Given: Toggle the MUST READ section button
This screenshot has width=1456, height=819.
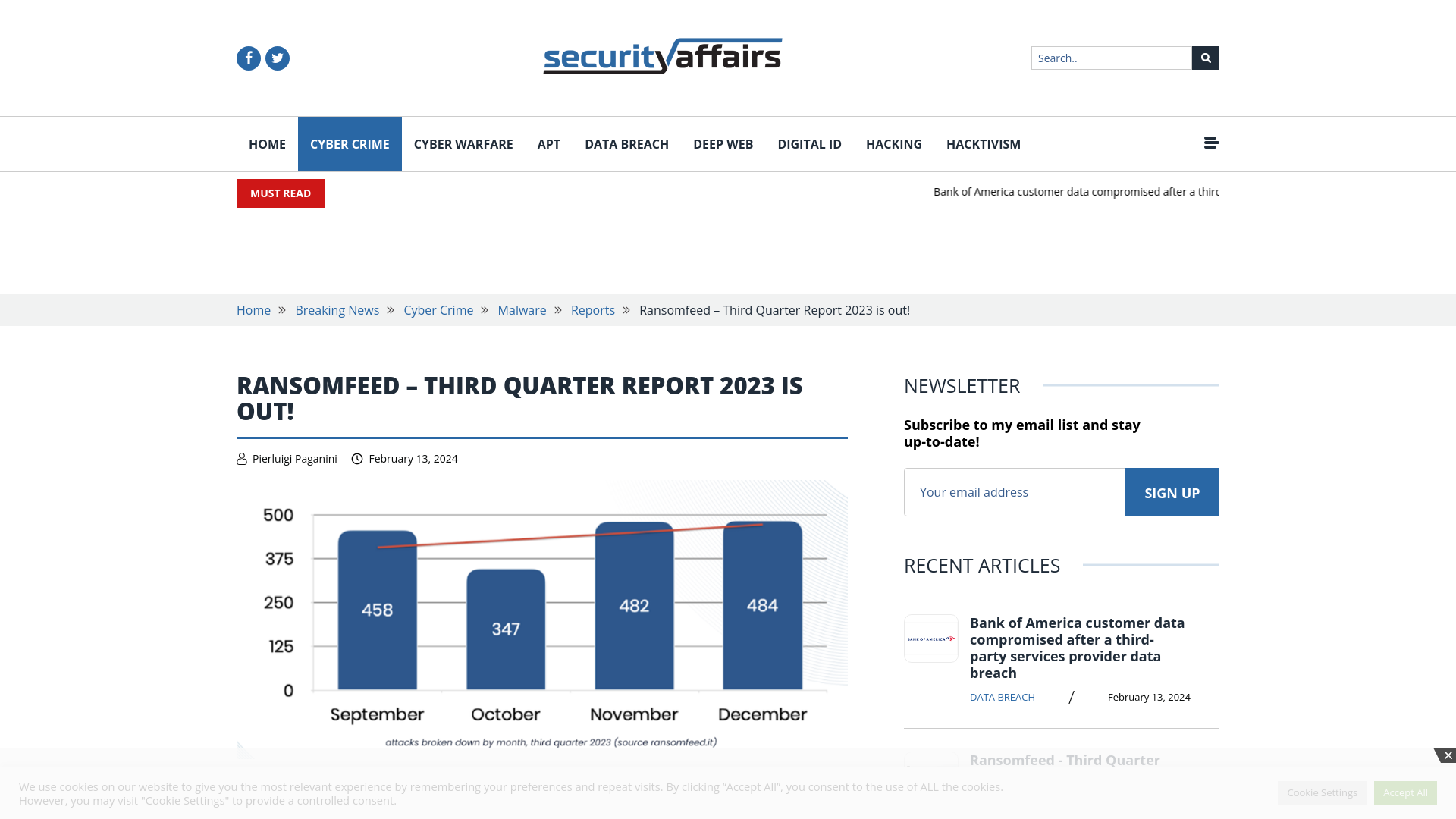Looking at the screenshot, I should (281, 193).
